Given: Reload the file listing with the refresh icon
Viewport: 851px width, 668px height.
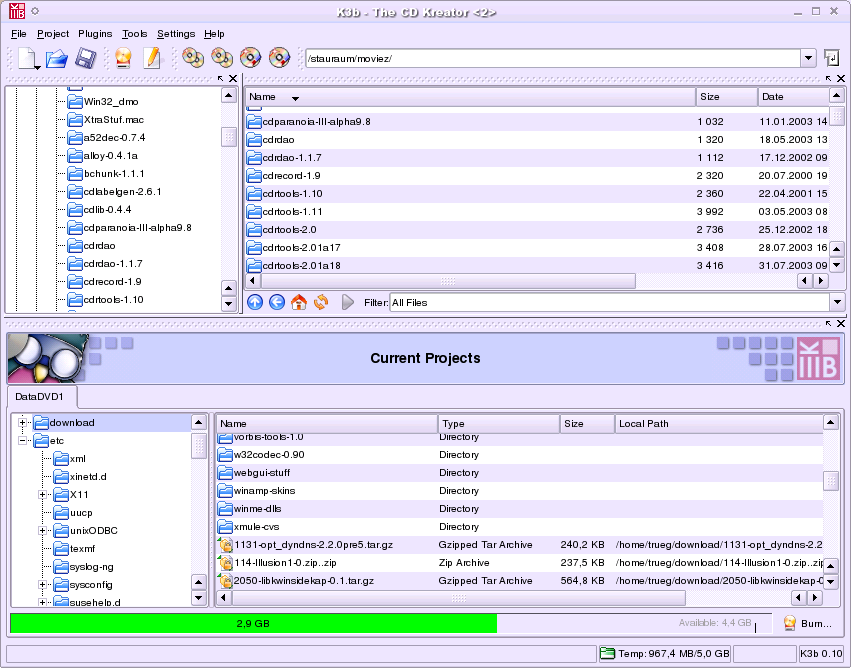Looking at the screenshot, I should [321, 301].
